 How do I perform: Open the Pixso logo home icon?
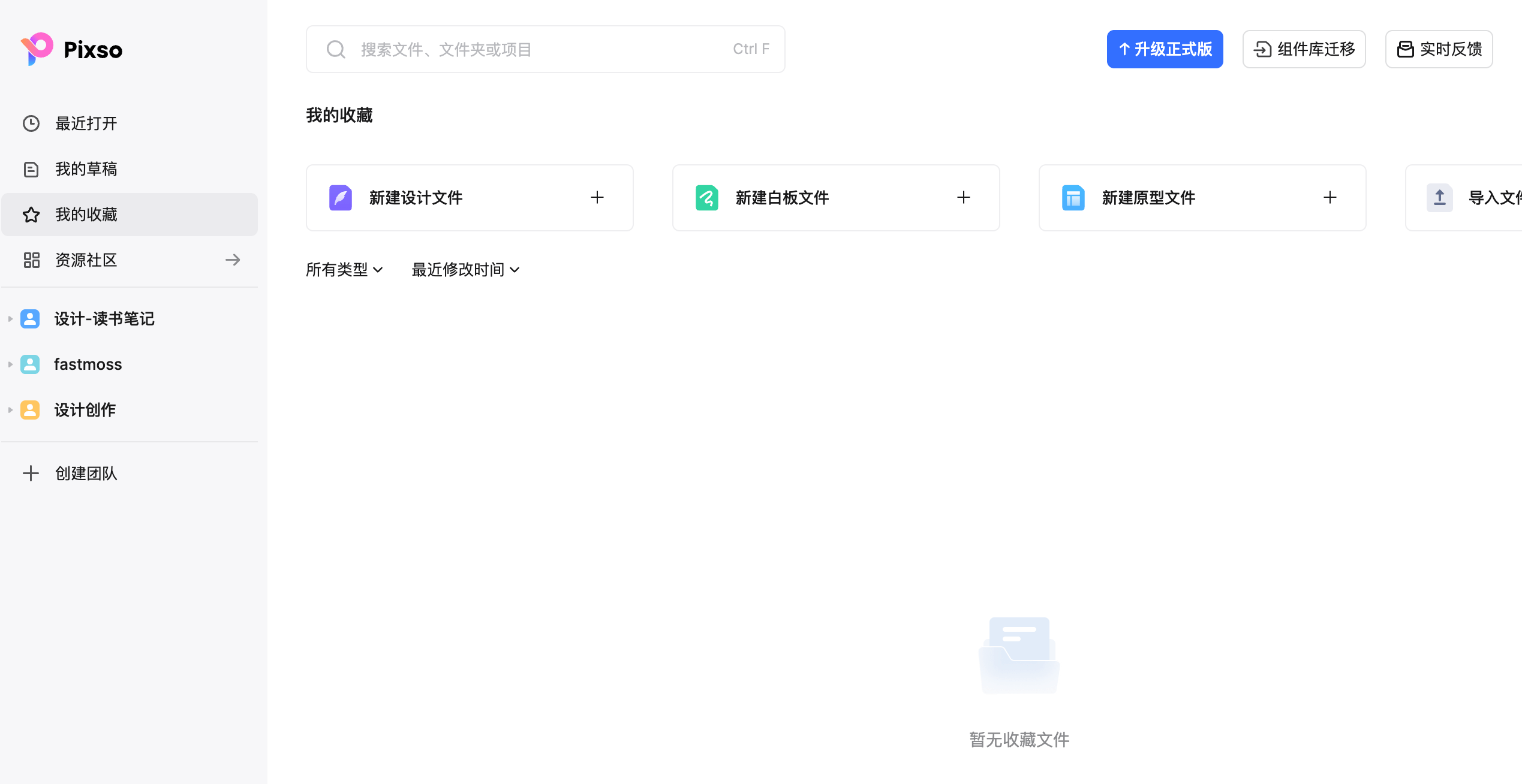[37, 49]
